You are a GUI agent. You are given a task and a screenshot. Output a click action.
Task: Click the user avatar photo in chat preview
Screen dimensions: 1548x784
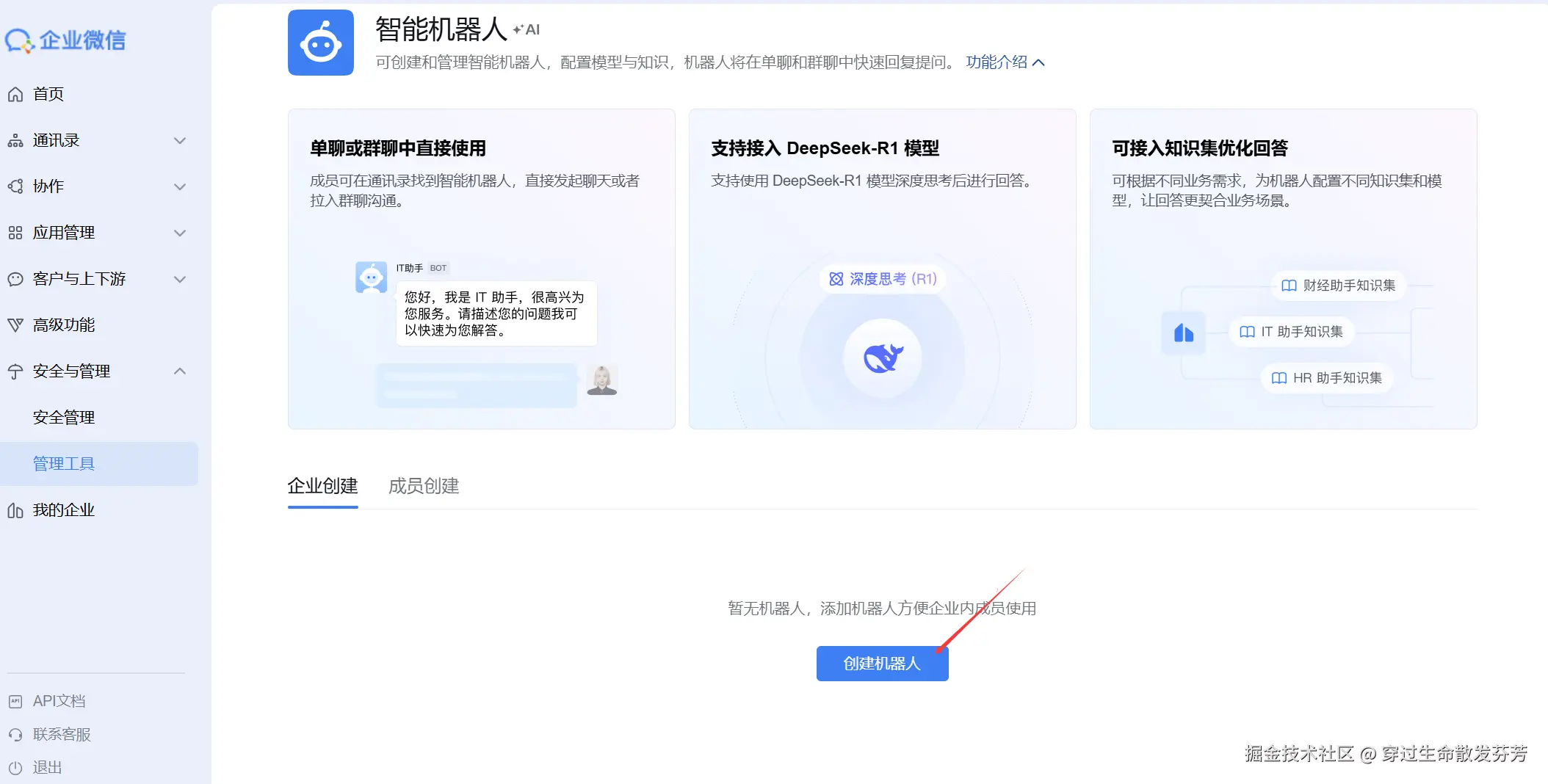602,380
